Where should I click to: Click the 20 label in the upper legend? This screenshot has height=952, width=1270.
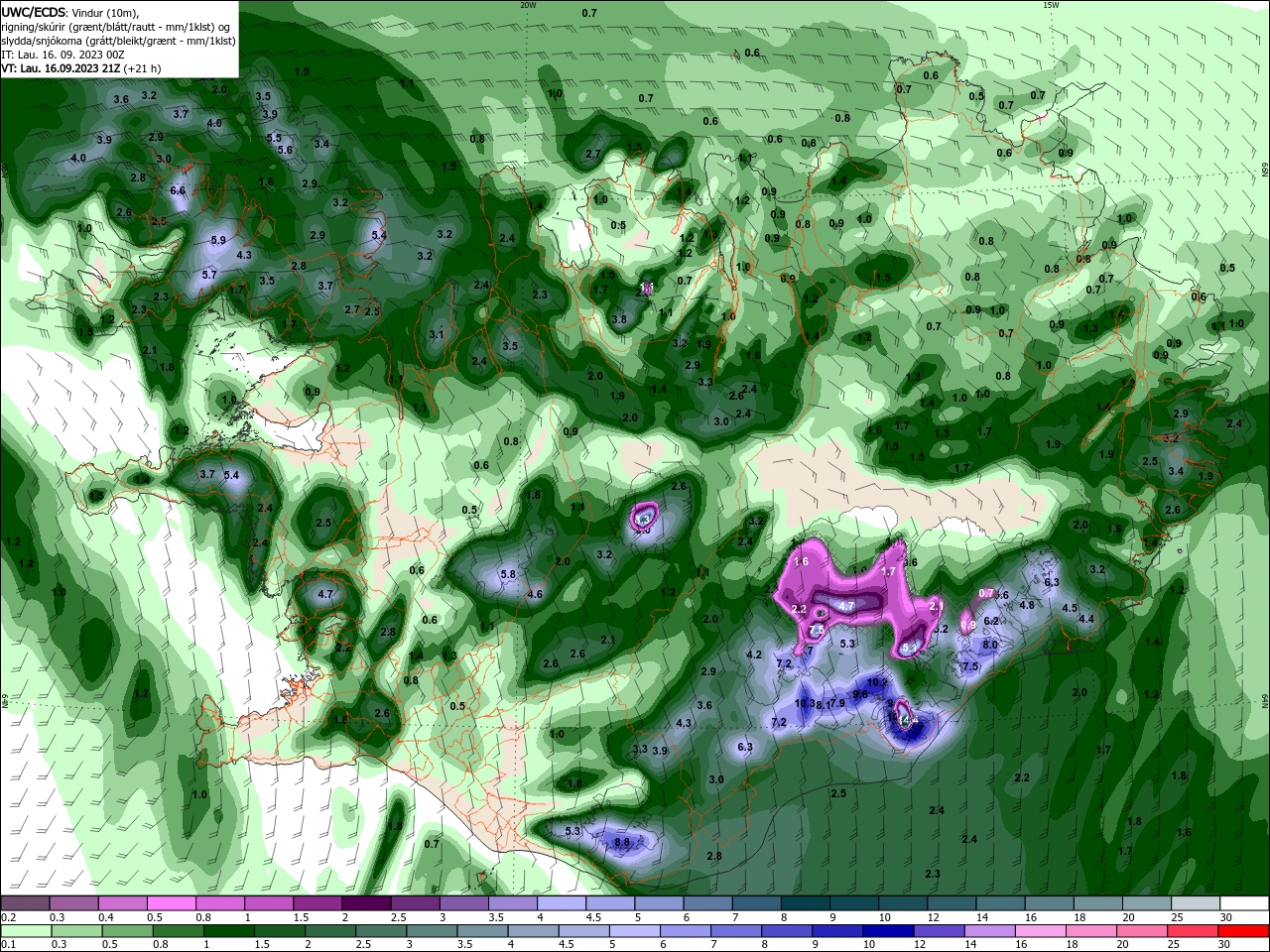[x=1129, y=917]
